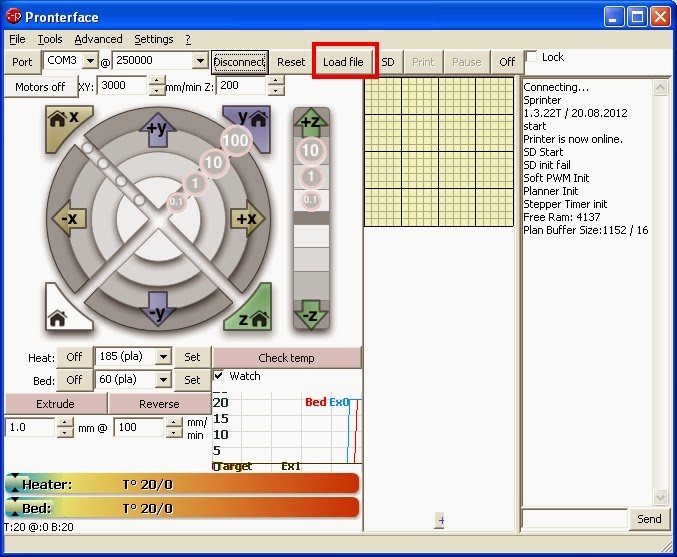This screenshot has width=677, height=557.
Task: Click the XY feedrate field 3000
Action: (123, 85)
